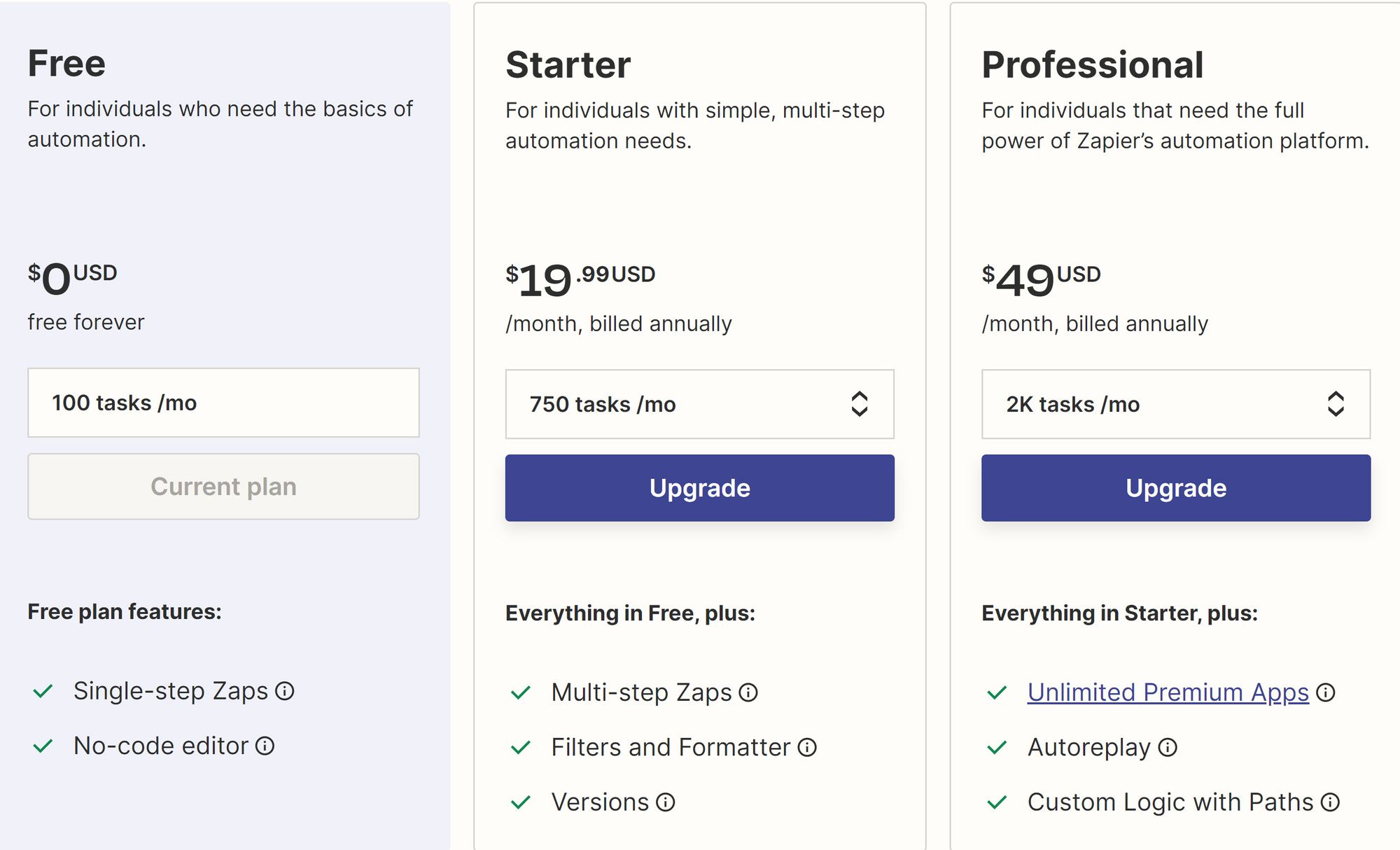Click the Professional plan title
The width and height of the screenshot is (1400, 850).
(1092, 64)
